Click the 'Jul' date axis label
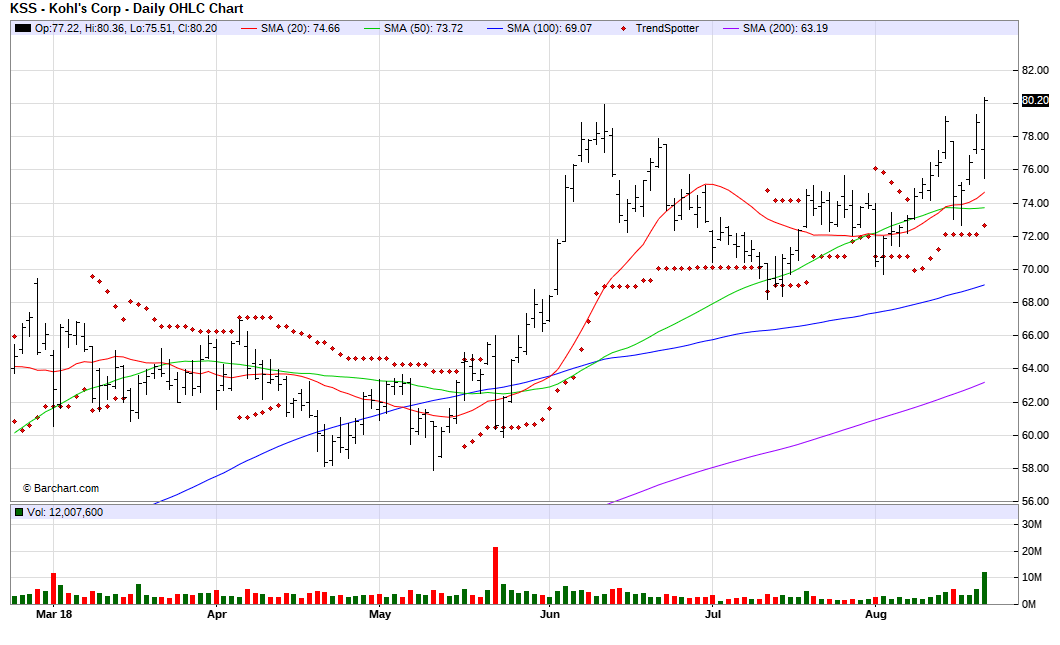Viewport: 1060px width, 645px height. click(x=713, y=614)
